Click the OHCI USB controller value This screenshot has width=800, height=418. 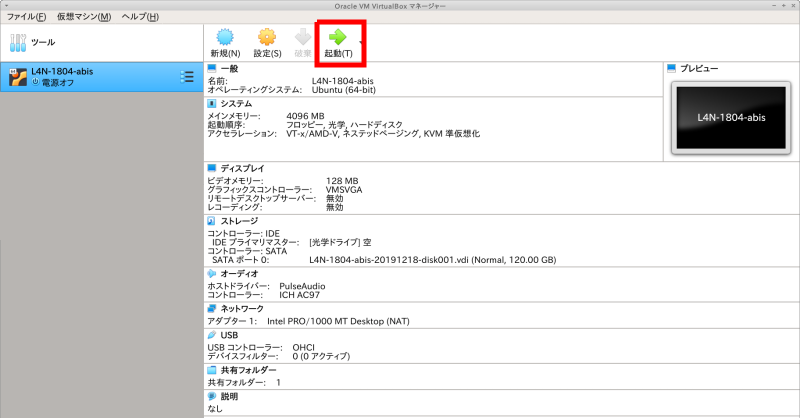click(x=304, y=348)
